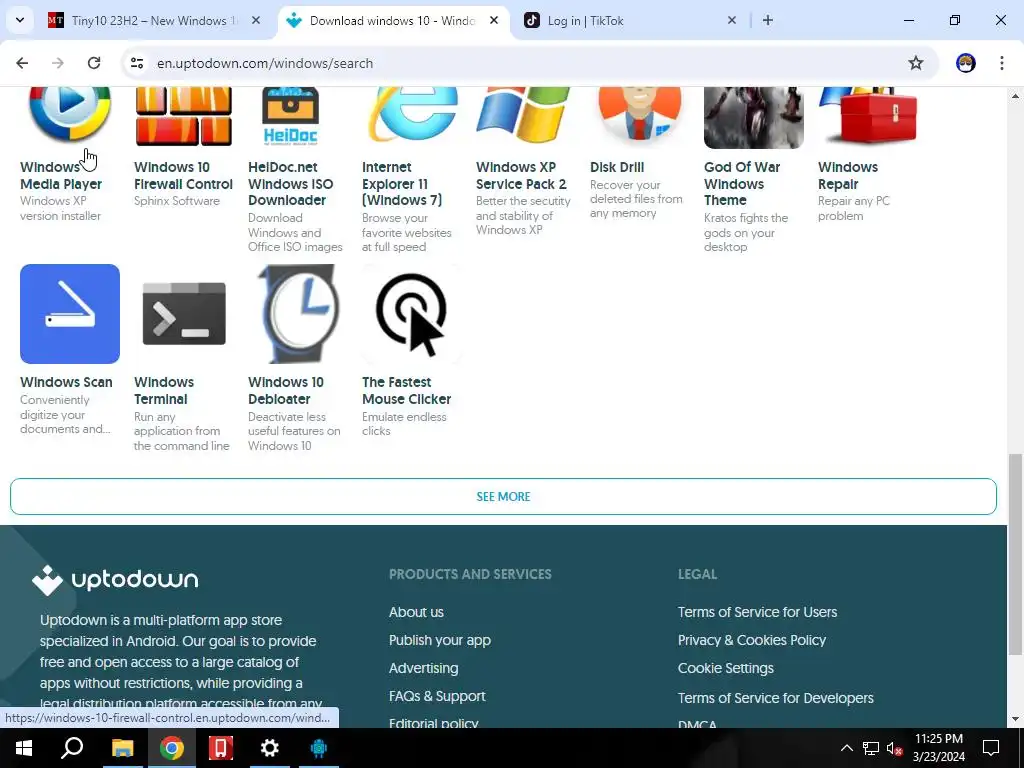Reload the page with the refresh icon
1024x768 pixels.
click(x=94, y=63)
